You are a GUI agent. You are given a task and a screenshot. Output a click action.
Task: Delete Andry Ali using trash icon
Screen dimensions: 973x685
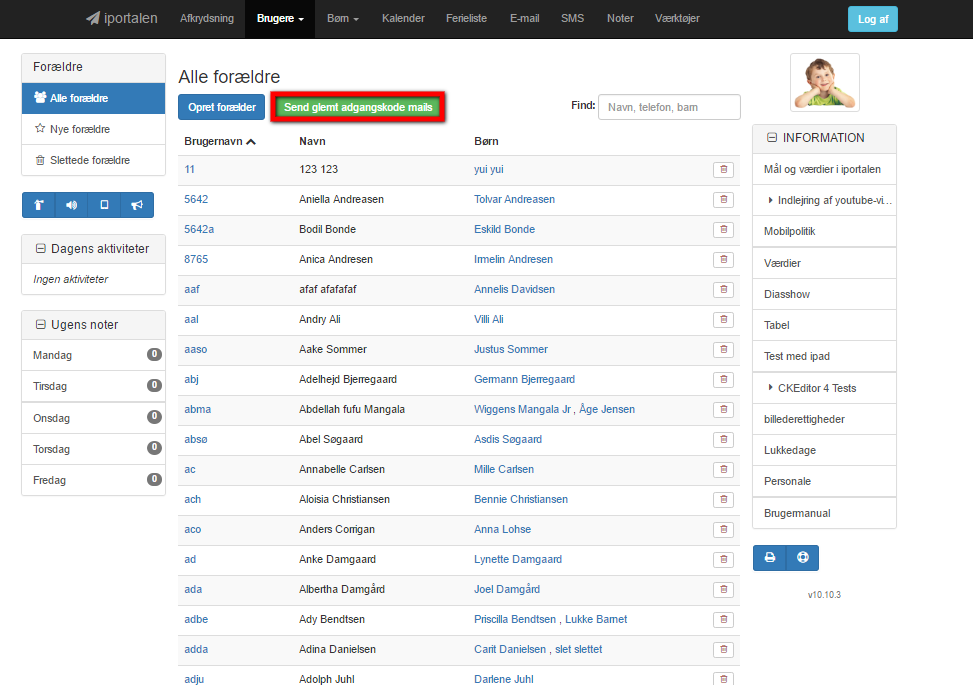(724, 320)
